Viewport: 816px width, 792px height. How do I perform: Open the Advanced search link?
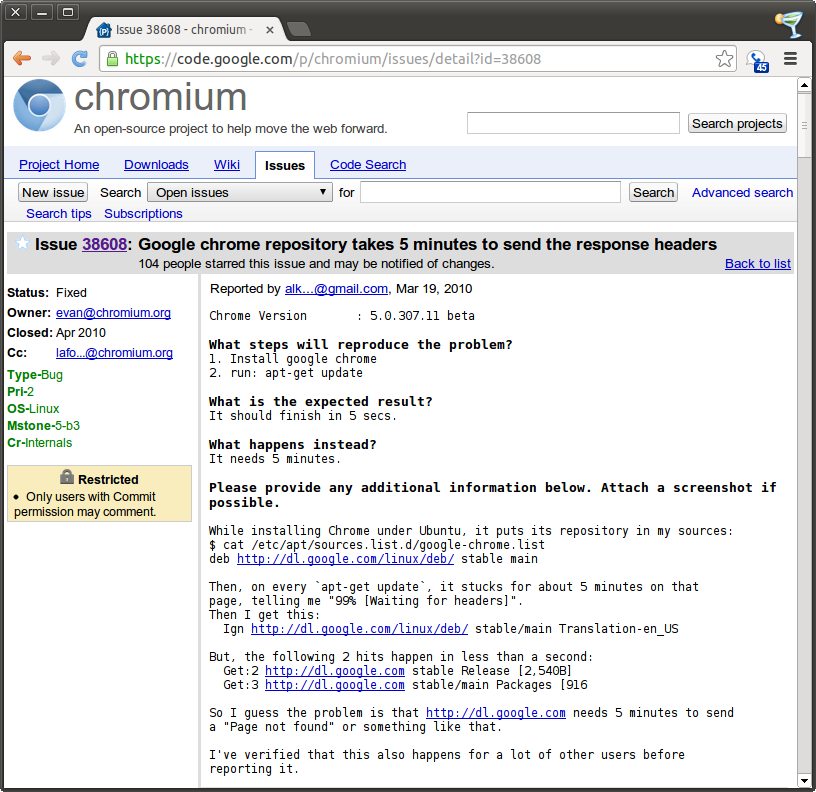point(742,192)
